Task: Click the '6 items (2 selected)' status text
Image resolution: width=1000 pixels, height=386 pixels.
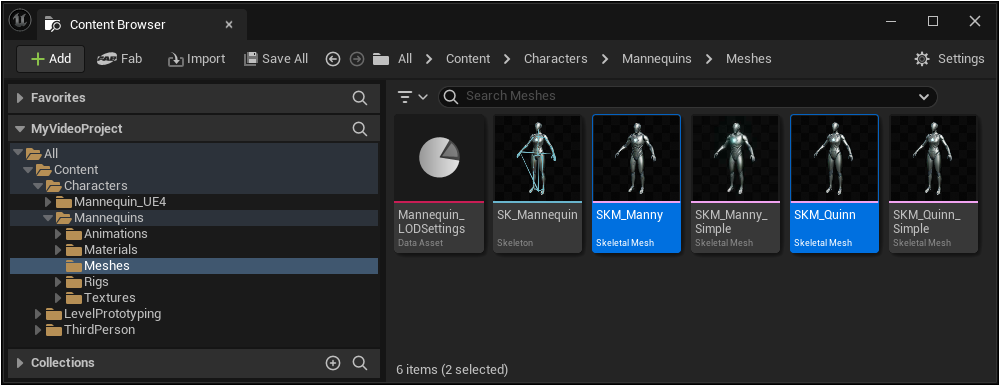Action: coord(452,369)
